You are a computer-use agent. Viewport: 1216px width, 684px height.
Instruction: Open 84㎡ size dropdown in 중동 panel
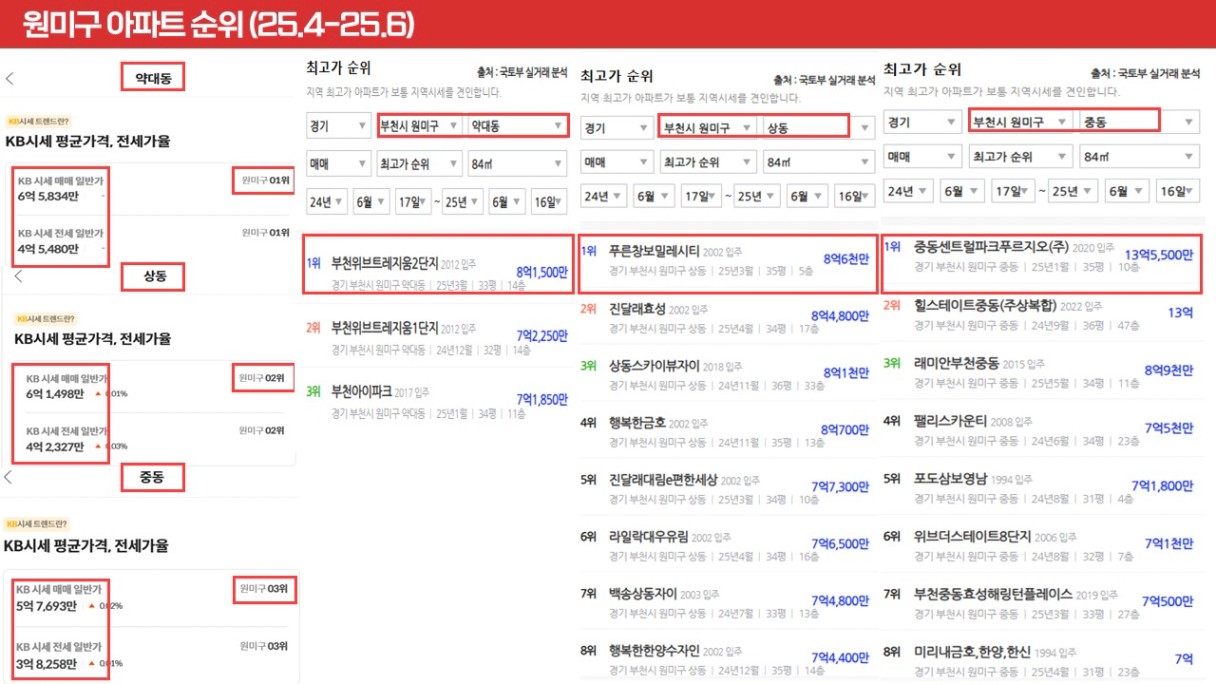[1138, 156]
